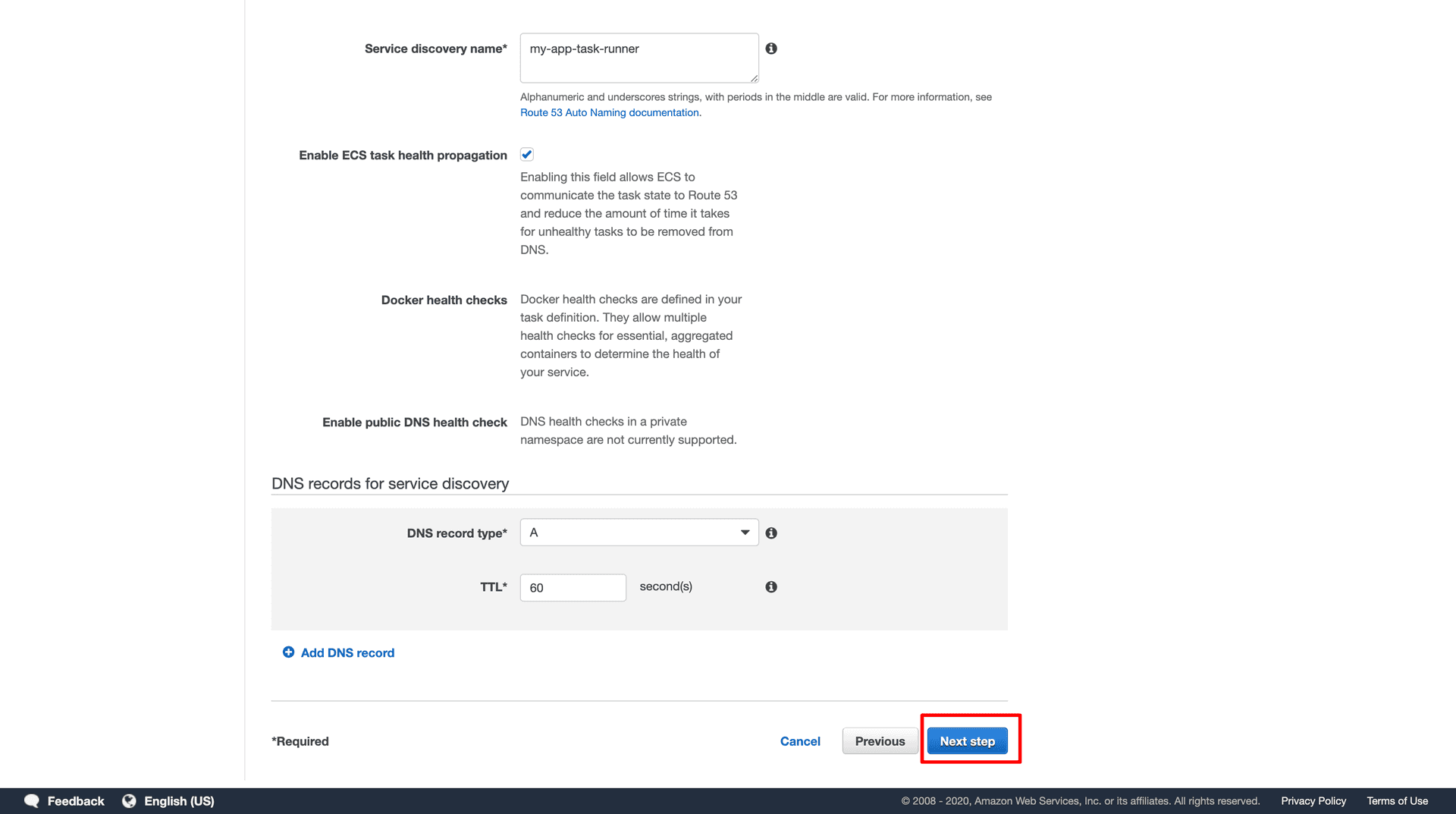The image size is (1456, 814).
Task: Click the 'second(s)' unit text
Action: click(666, 586)
